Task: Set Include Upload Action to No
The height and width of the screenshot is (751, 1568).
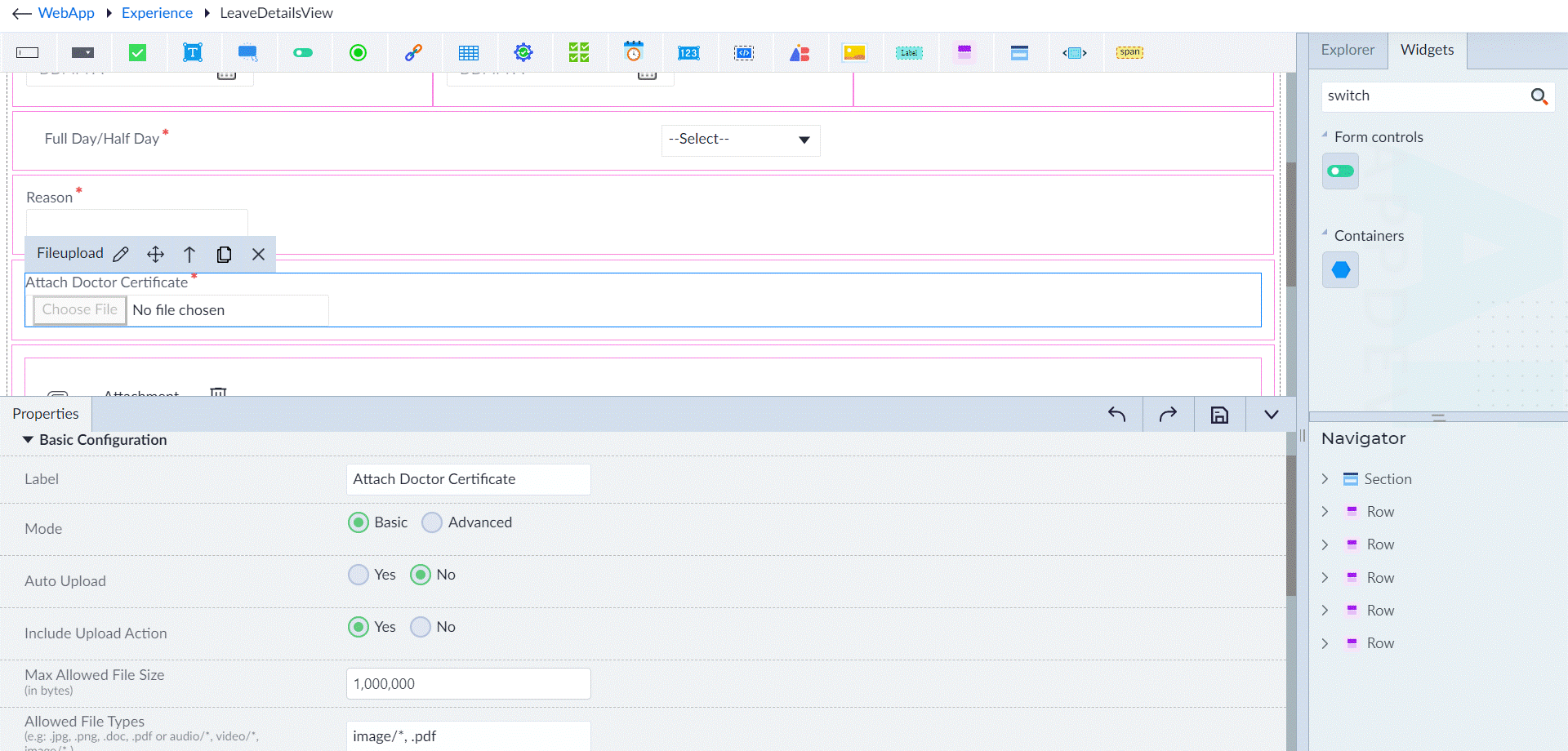Action: [x=420, y=627]
